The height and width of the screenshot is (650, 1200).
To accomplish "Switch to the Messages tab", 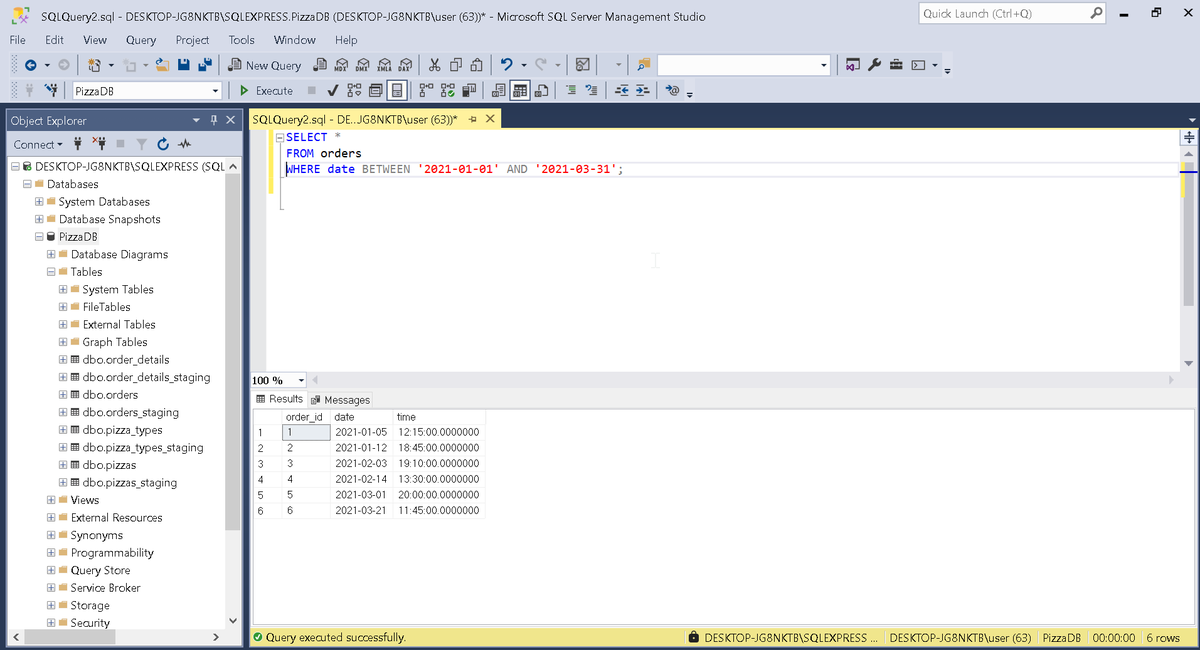I will coord(340,400).
